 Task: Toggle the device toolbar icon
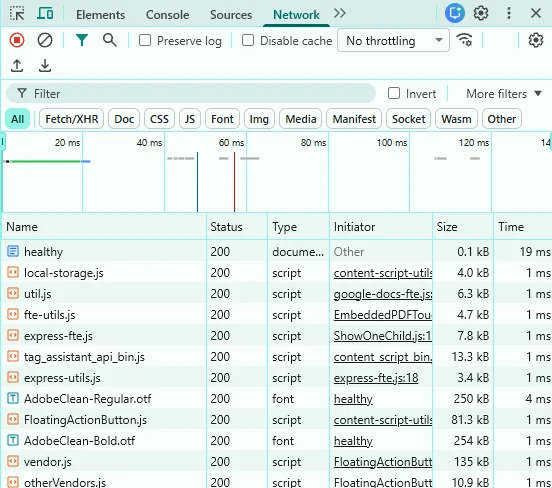point(45,14)
